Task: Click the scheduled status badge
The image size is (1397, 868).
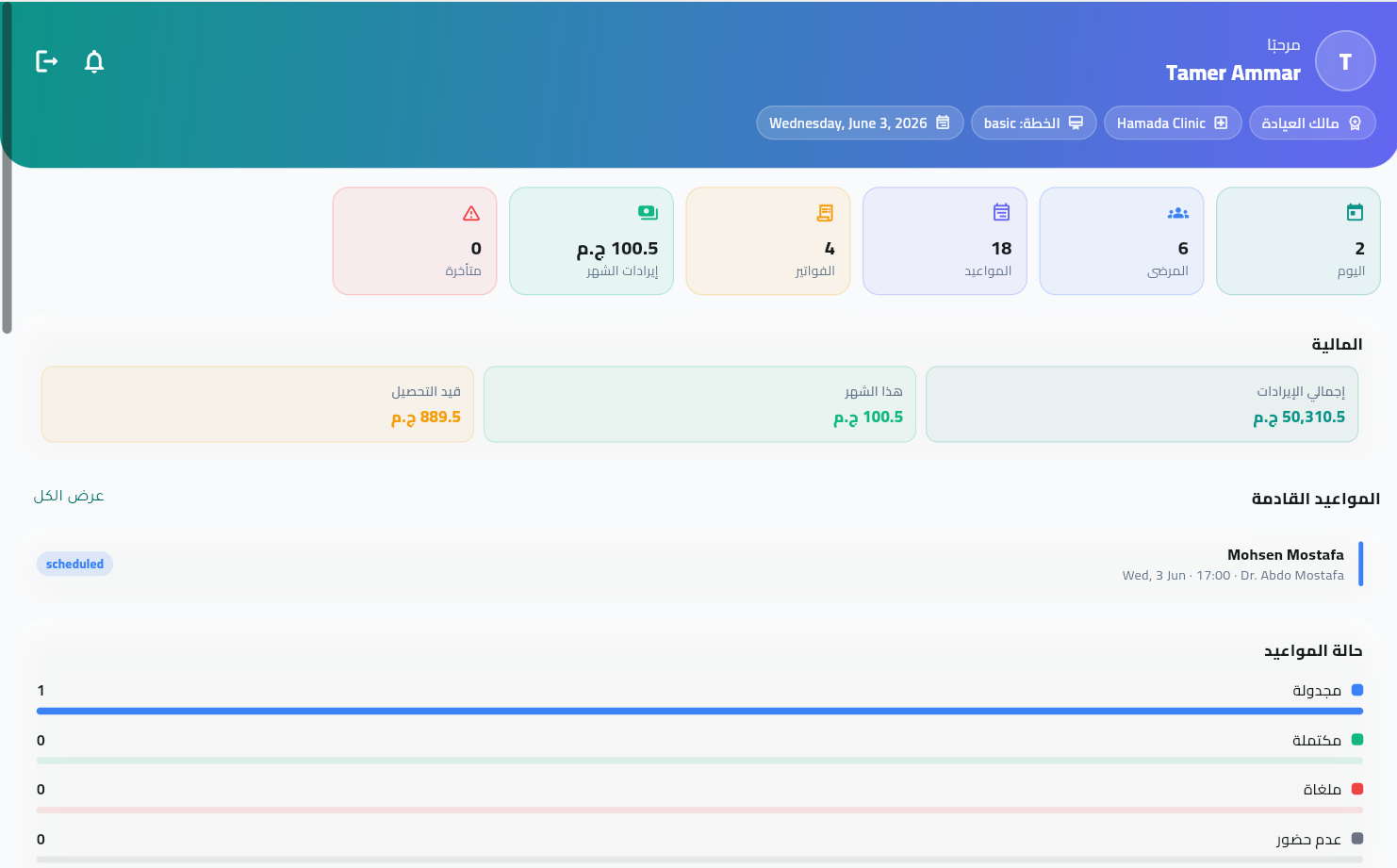Action: [74, 564]
